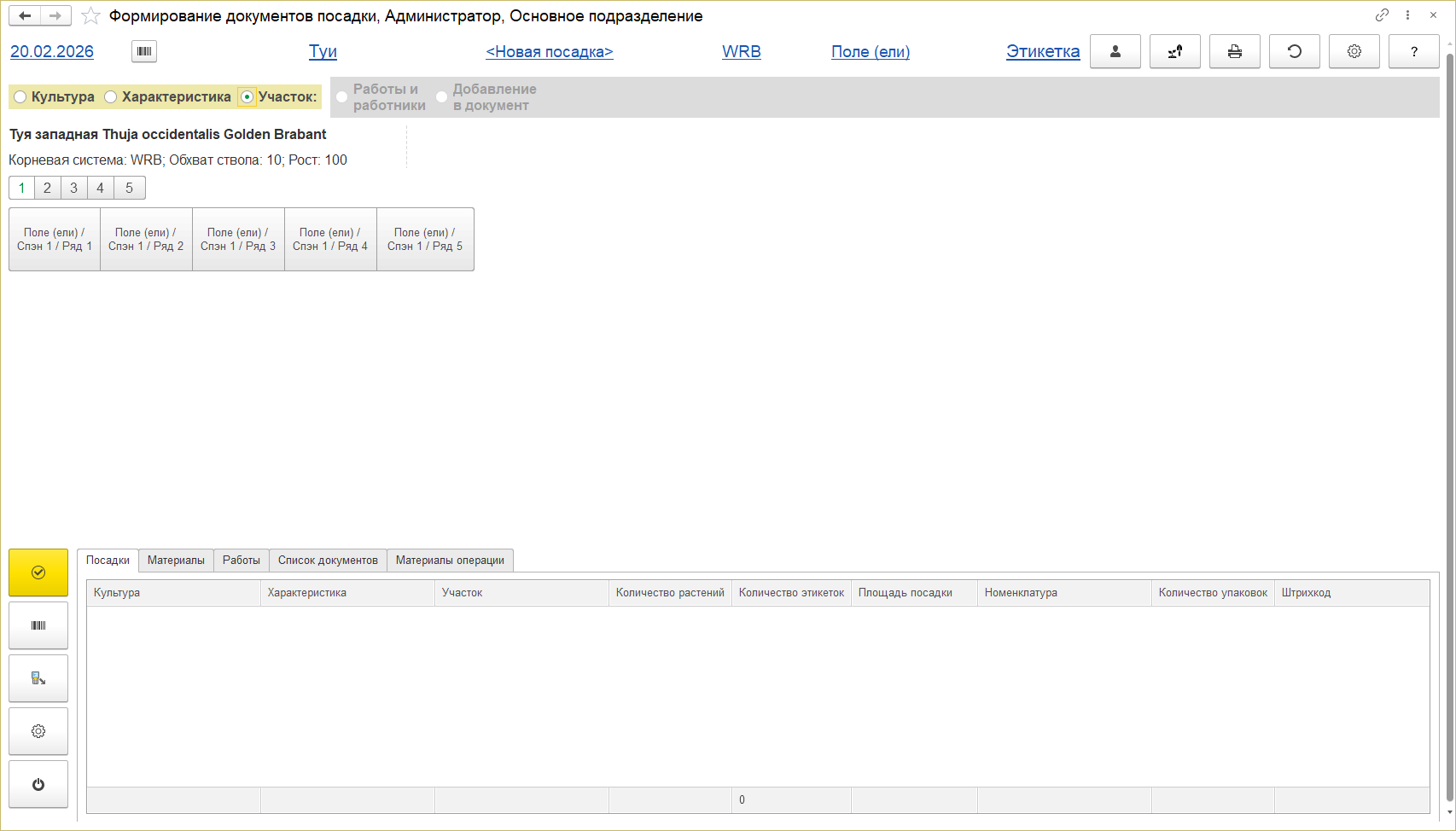Viewport: 1456px width, 831px height.
Task: Print using the printer icon button
Action: pos(1235,51)
